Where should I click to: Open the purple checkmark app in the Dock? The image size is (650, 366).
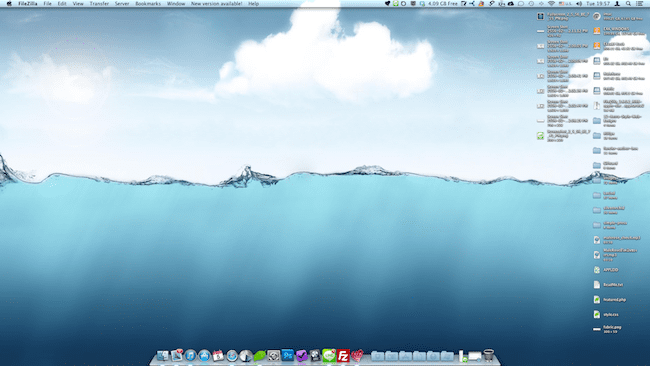point(301,356)
